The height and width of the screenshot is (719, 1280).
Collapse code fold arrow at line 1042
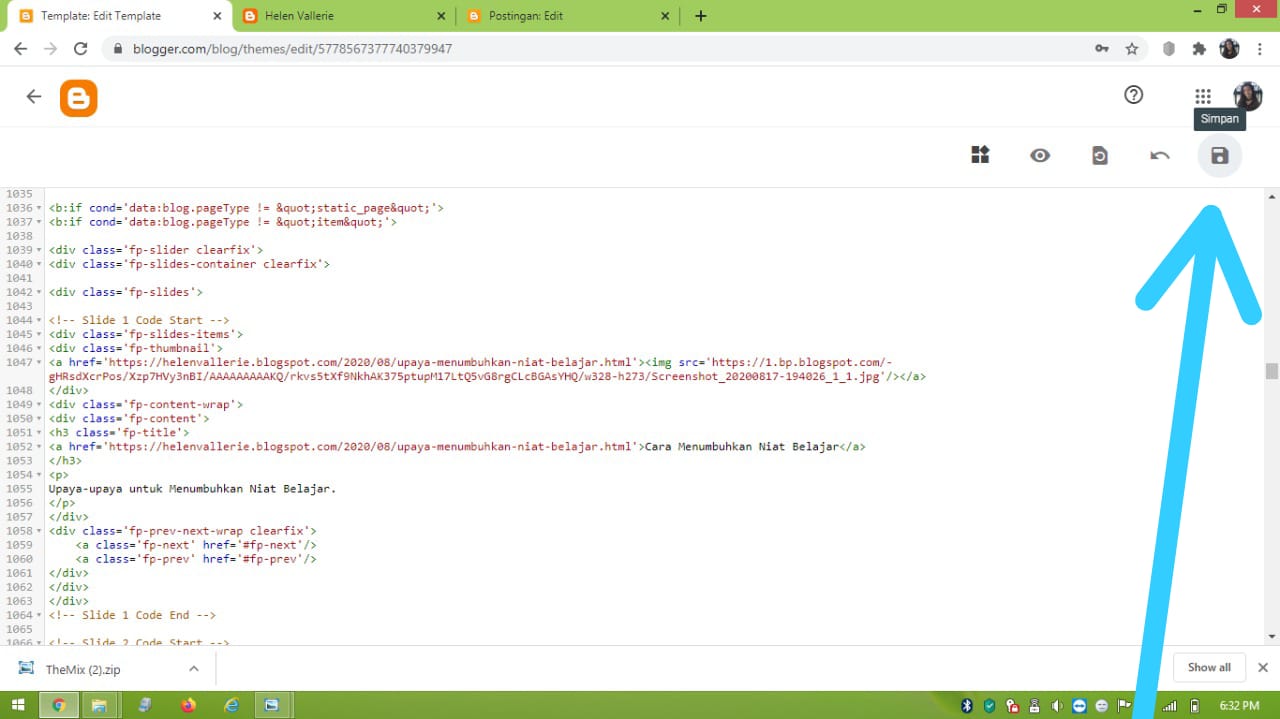(x=39, y=292)
